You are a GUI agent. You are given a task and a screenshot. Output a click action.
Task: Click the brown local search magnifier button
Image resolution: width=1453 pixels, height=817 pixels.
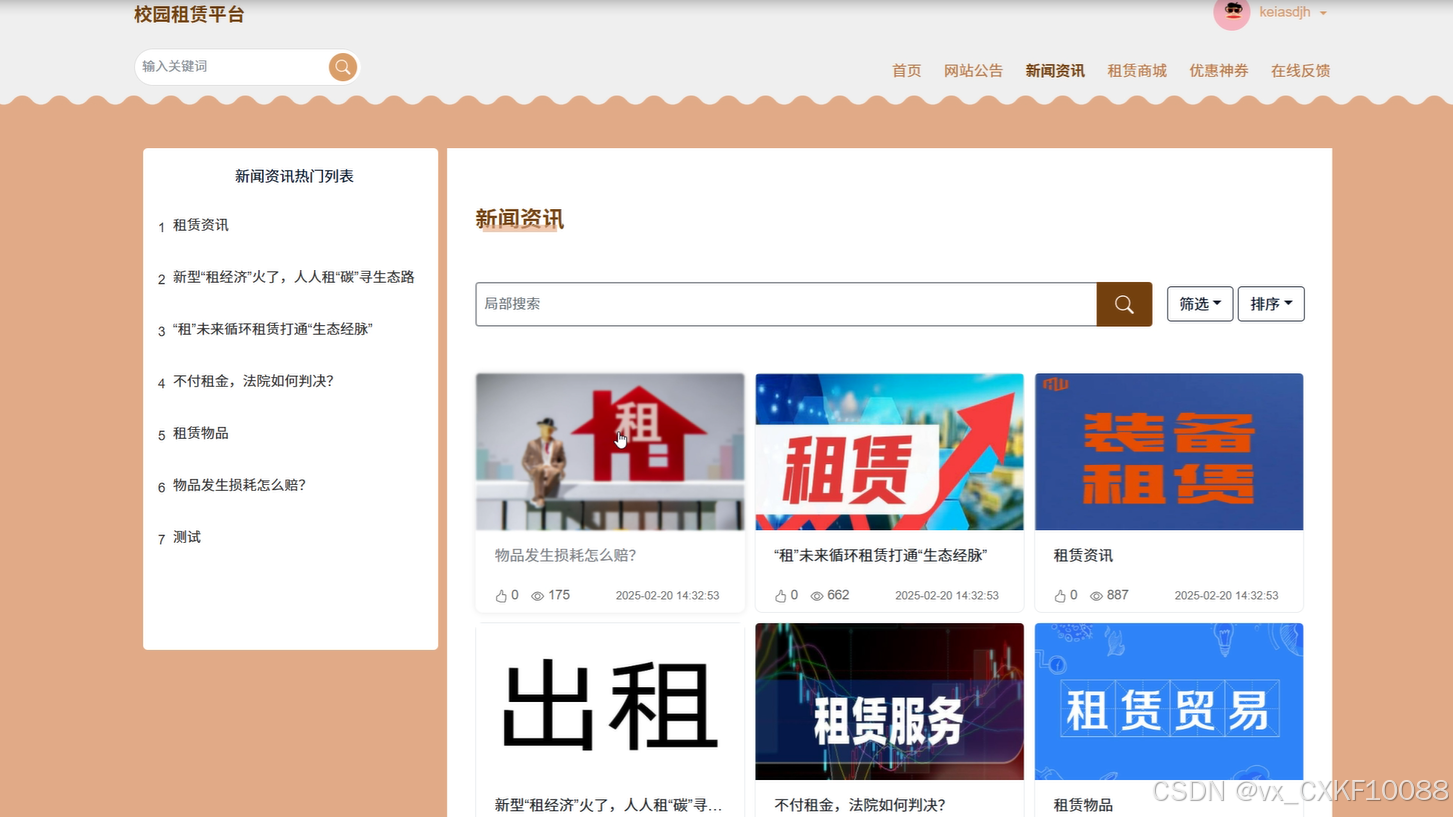(x=1124, y=304)
